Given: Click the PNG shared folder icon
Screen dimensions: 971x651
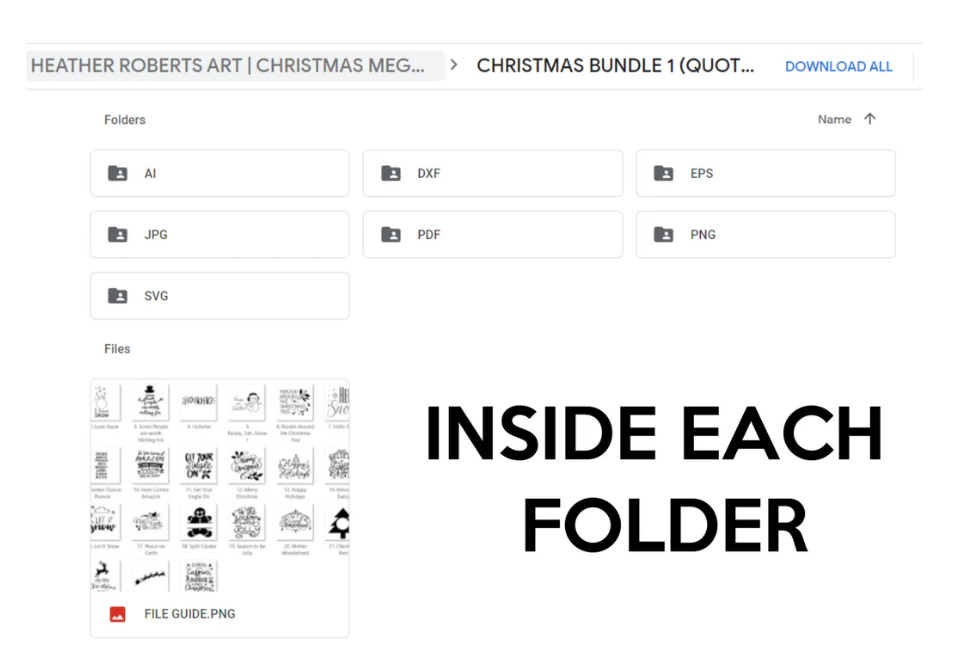Looking at the screenshot, I should (x=664, y=235).
